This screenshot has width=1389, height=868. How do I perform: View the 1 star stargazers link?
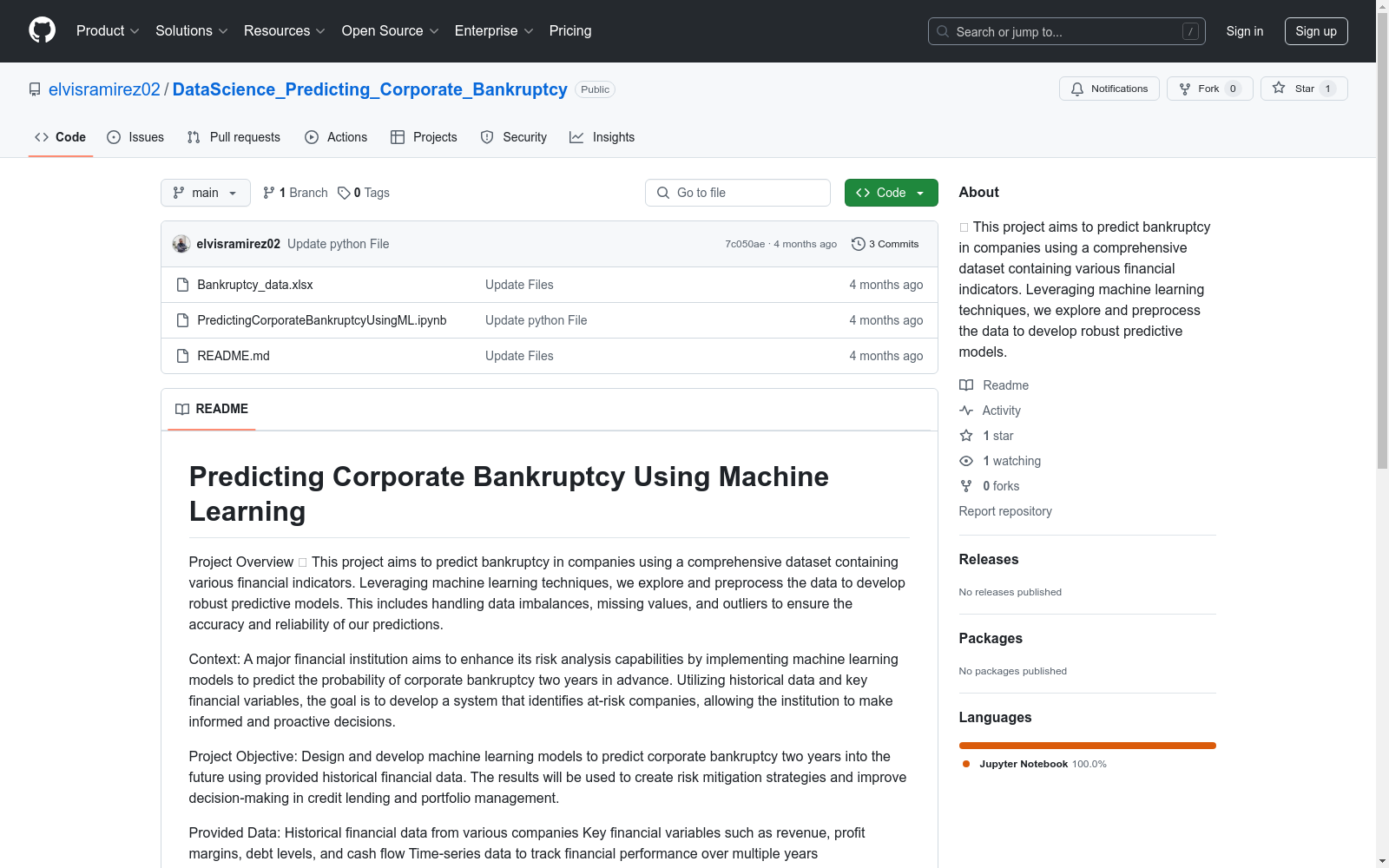986,436
